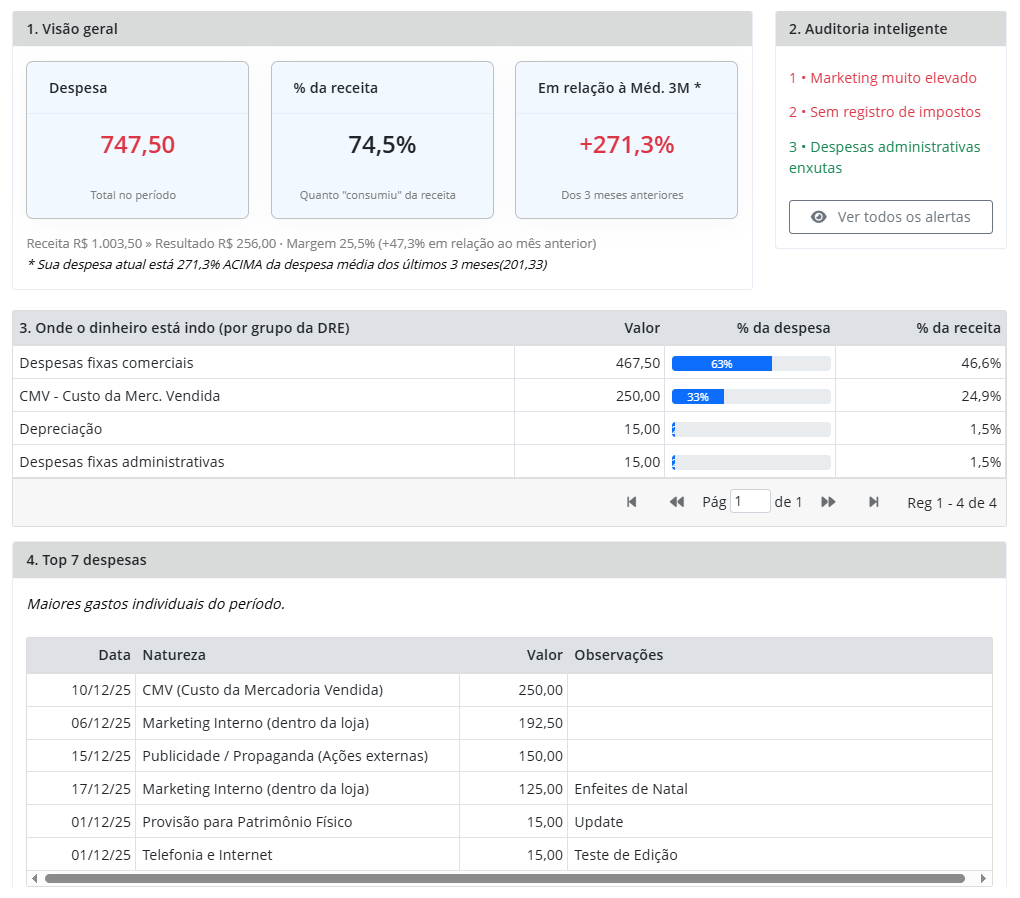Screen dimensions: 1020x898
Task: Open Ver todos os alertas
Action: point(890,217)
